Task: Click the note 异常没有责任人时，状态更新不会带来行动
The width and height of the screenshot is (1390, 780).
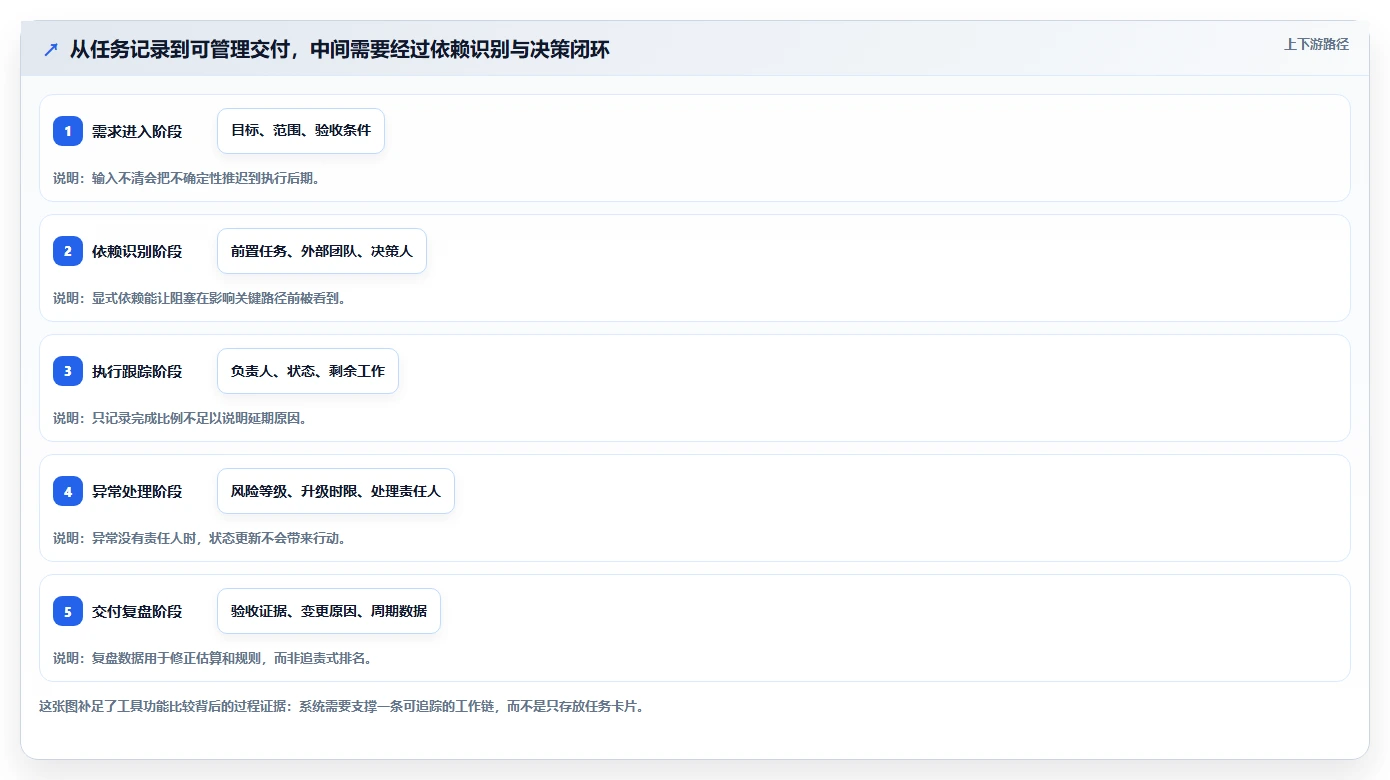Action: (x=199, y=538)
